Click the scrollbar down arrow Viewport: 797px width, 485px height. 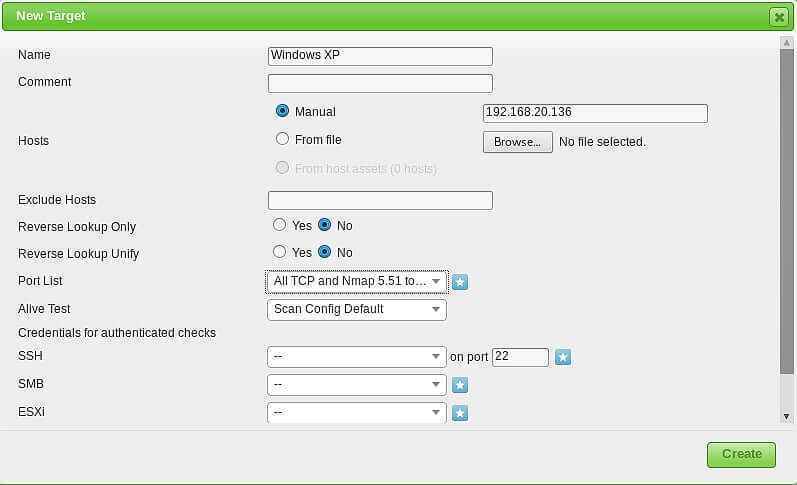[786, 416]
